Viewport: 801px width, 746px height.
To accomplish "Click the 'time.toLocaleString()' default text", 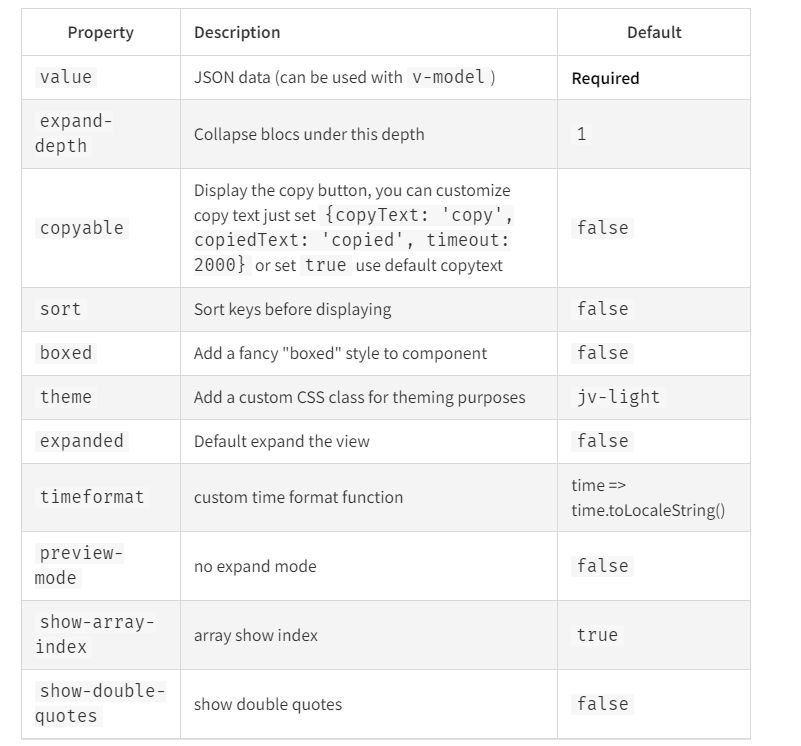I will [x=648, y=510].
